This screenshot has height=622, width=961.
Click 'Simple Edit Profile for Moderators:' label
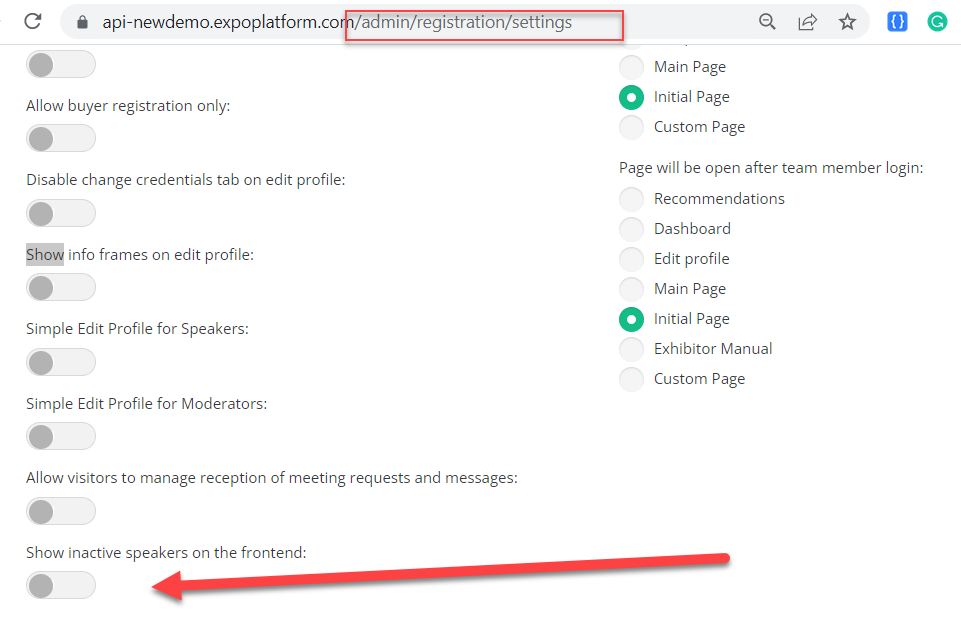tap(146, 404)
